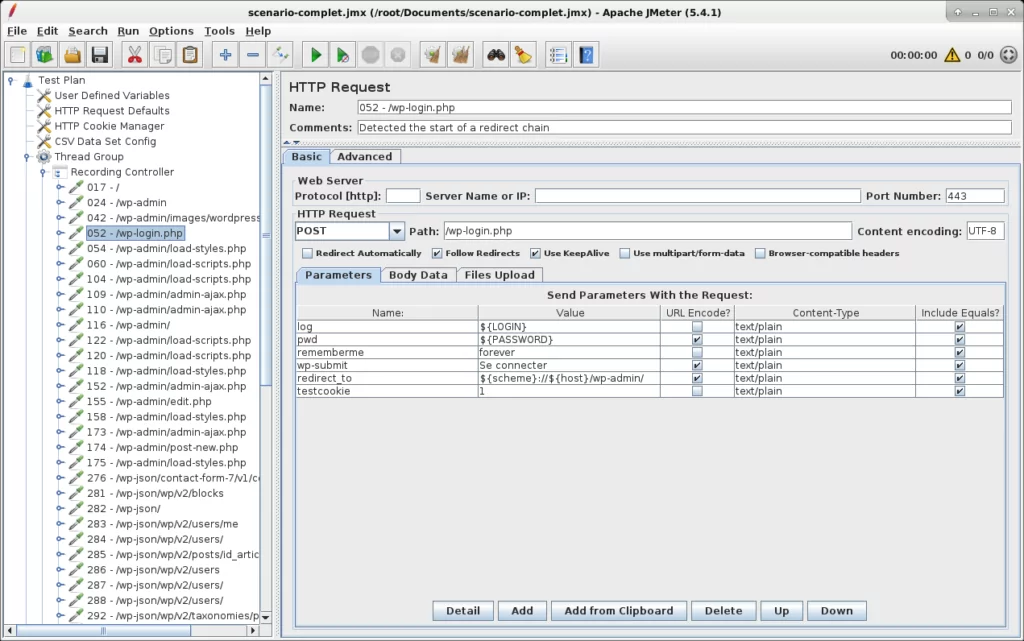Click the Path input field
The width and height of the screenshot is (1024, 641).
(x=648, y=231)
